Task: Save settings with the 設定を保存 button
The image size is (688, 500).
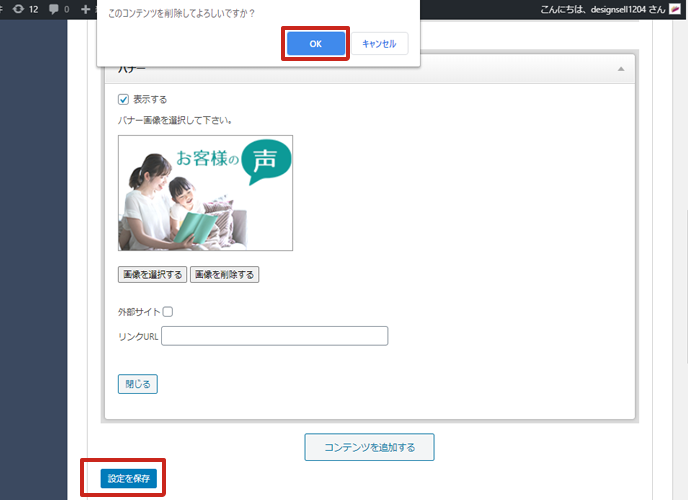Action: tap(128, 478)
